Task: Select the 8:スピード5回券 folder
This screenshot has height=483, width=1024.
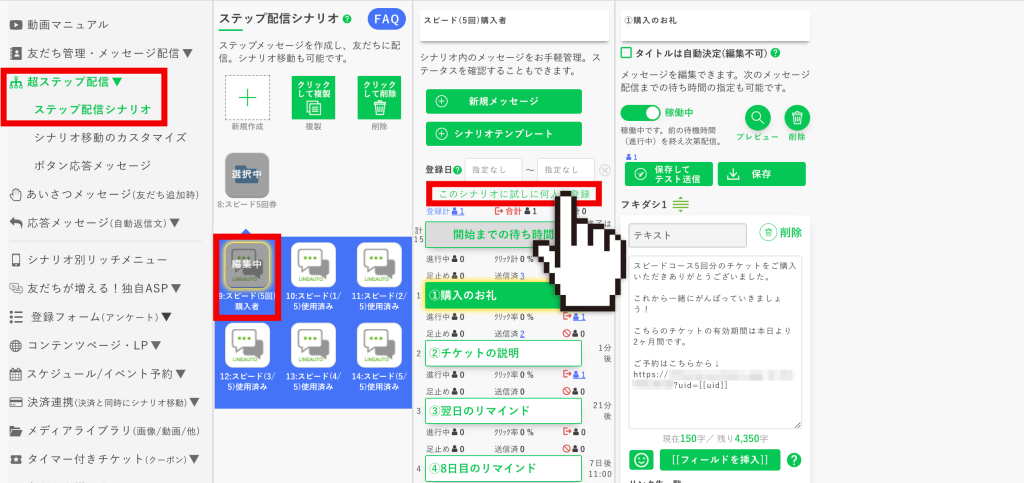Action: tap(247, 175)
